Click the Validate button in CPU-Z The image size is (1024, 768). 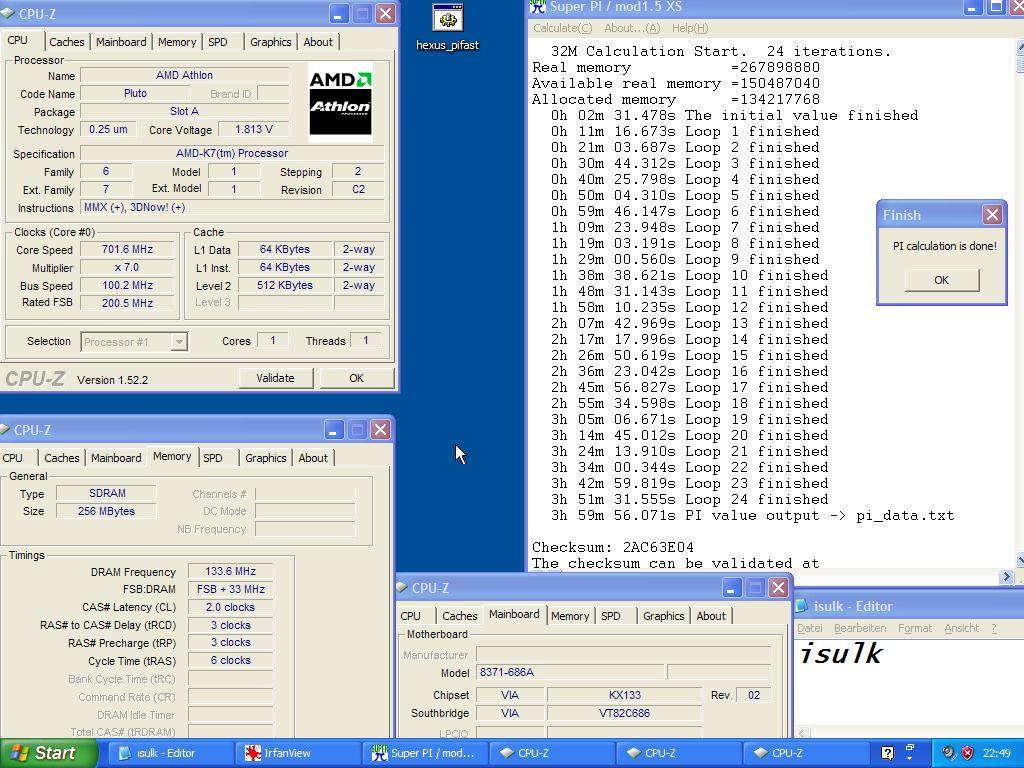(x=276, y=378)
